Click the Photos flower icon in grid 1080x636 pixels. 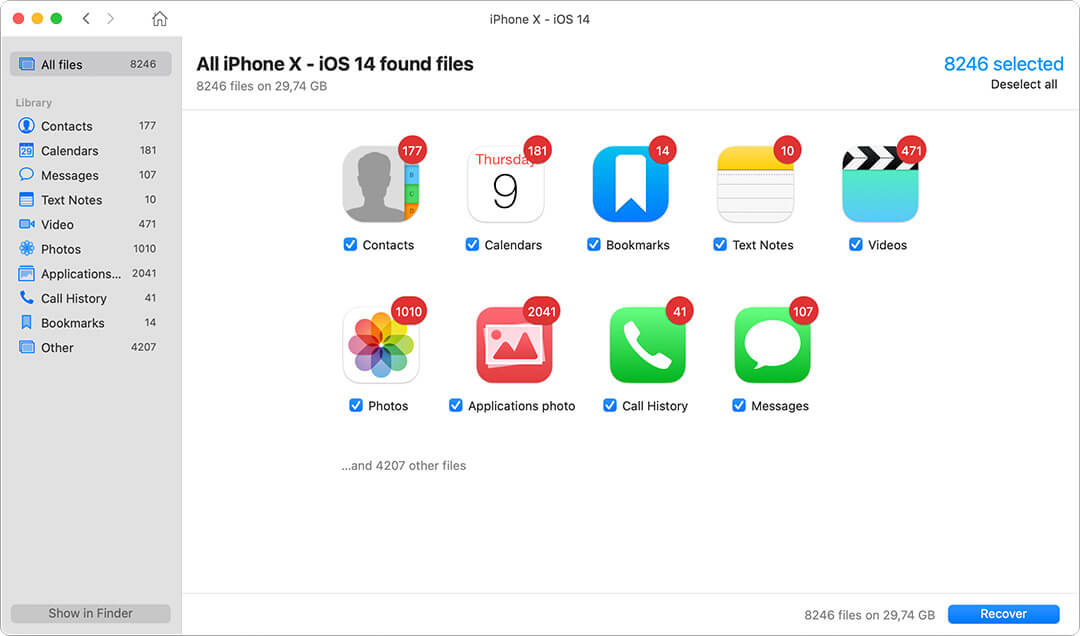tap(381, 345)
